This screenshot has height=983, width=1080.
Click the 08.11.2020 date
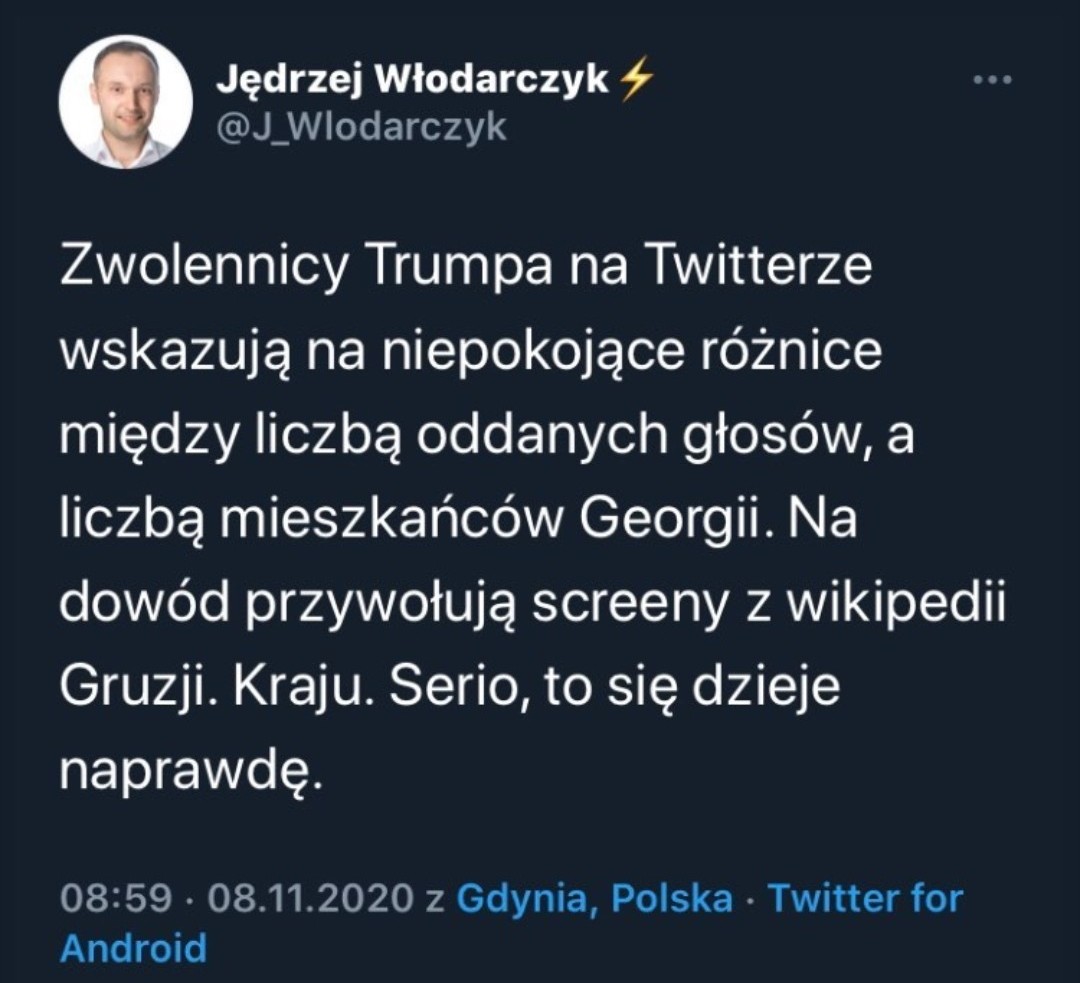pos(310,897)
